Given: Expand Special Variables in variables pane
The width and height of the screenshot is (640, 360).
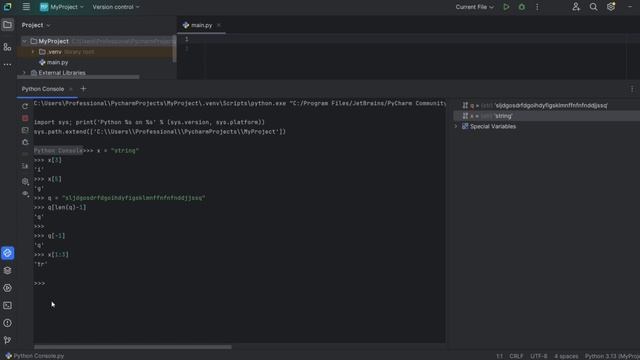Looking at the screenshot, I should (x=456, y=127).
